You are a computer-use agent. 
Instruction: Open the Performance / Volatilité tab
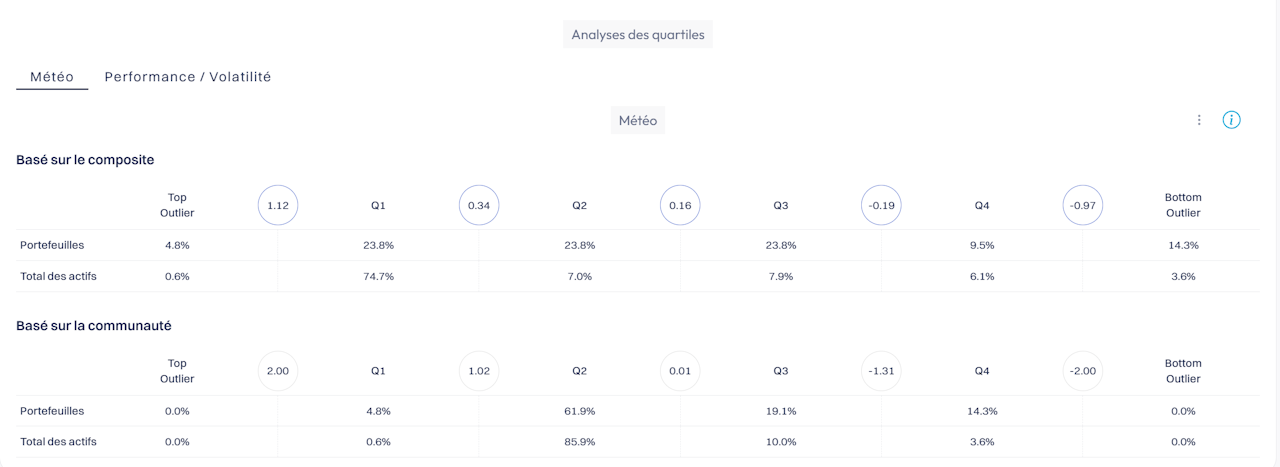tap(188, 77)
